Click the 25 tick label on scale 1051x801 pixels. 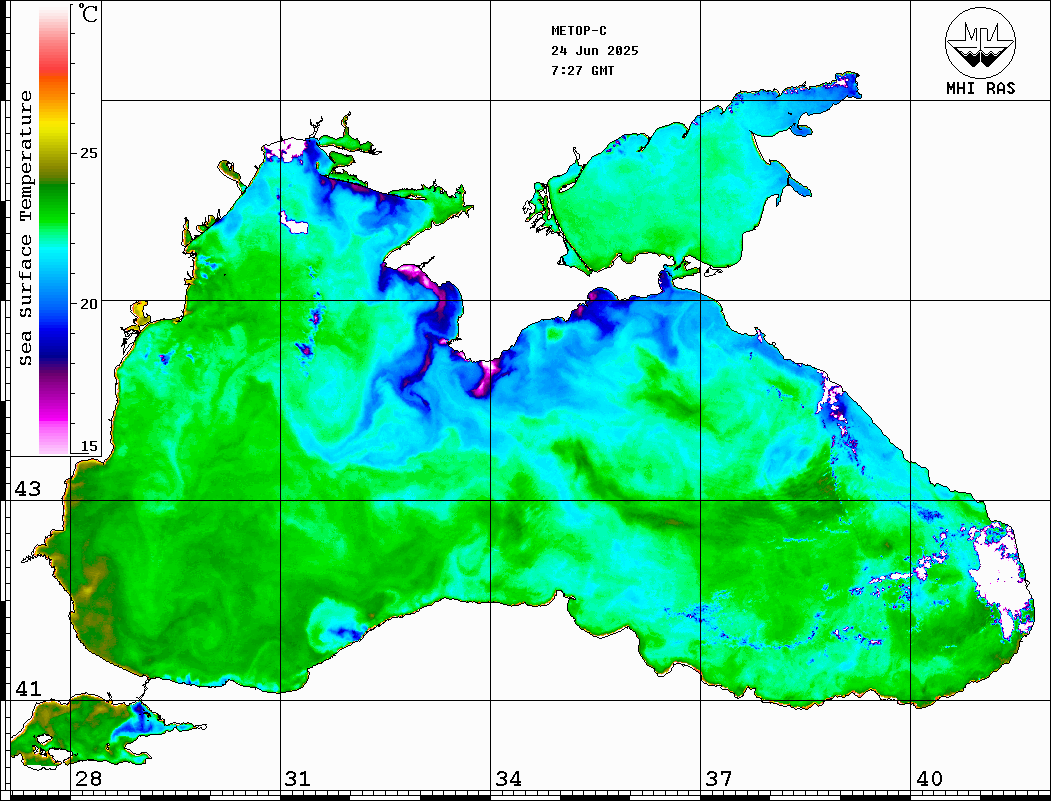(x=88, y=153)
